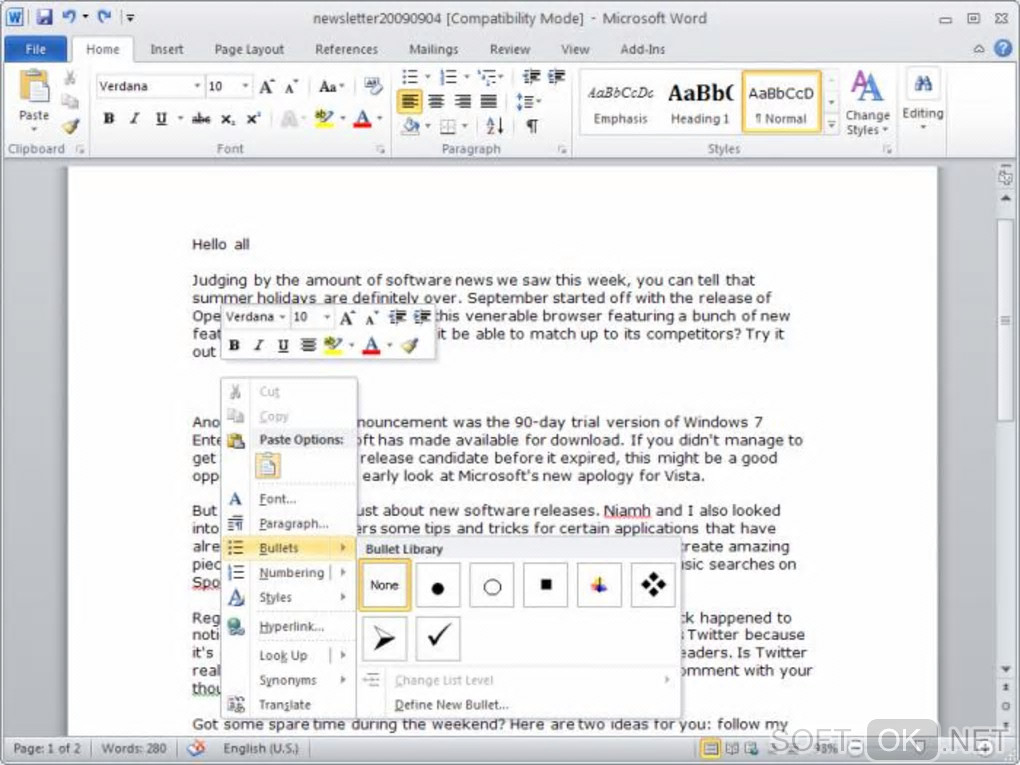Expand the numbering dropdown arrow in the ribbon
The height and width of the screenshot is (765, 1020).
(x=466, y=77)
